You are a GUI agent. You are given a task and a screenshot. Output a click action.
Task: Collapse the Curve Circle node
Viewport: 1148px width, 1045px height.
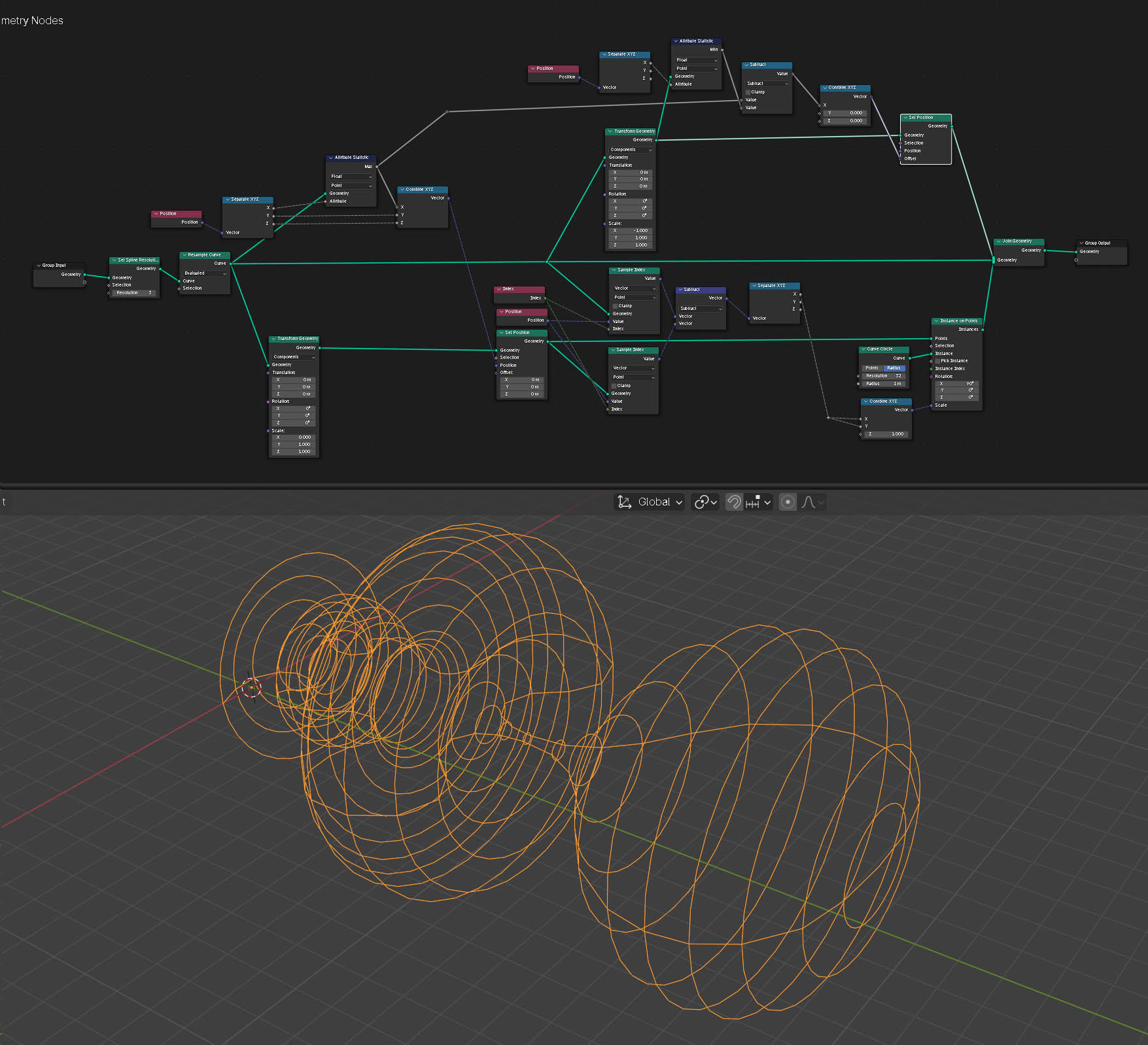pos(863,349)
